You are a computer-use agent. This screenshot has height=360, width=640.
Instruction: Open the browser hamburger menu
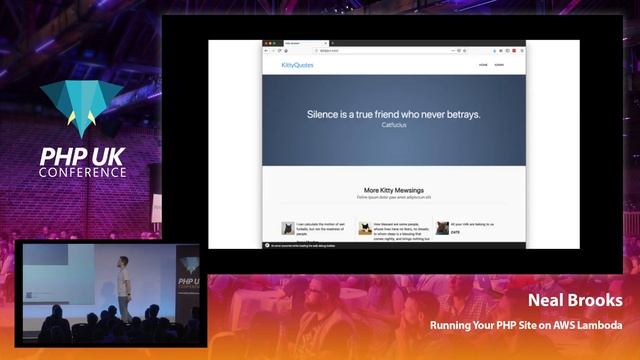[522, 51]
